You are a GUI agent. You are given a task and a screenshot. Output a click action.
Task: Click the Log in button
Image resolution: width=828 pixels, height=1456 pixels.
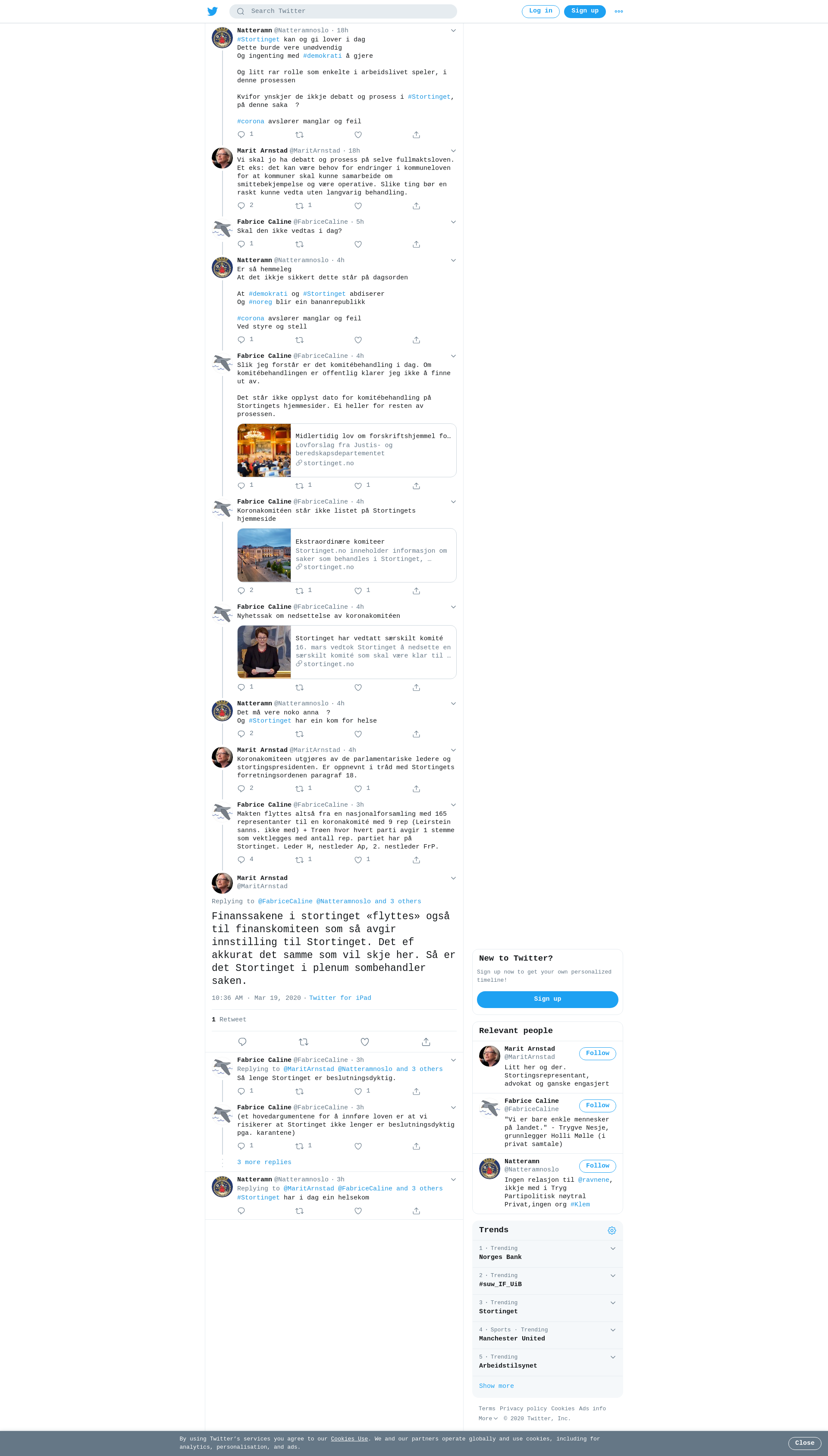pyautogui.click(x=540, y=11)
